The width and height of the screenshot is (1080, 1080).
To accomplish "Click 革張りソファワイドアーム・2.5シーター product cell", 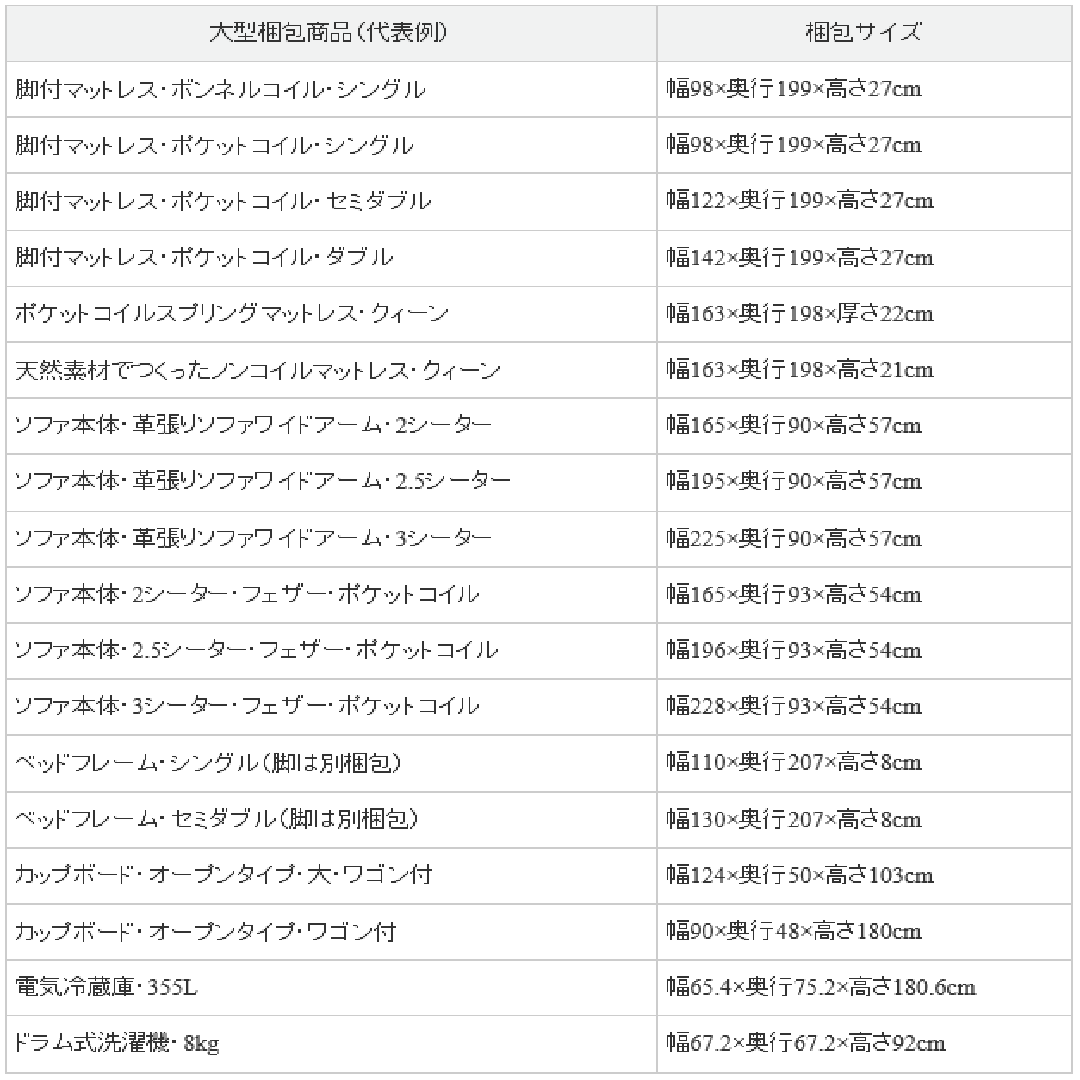I will (331, 481).
